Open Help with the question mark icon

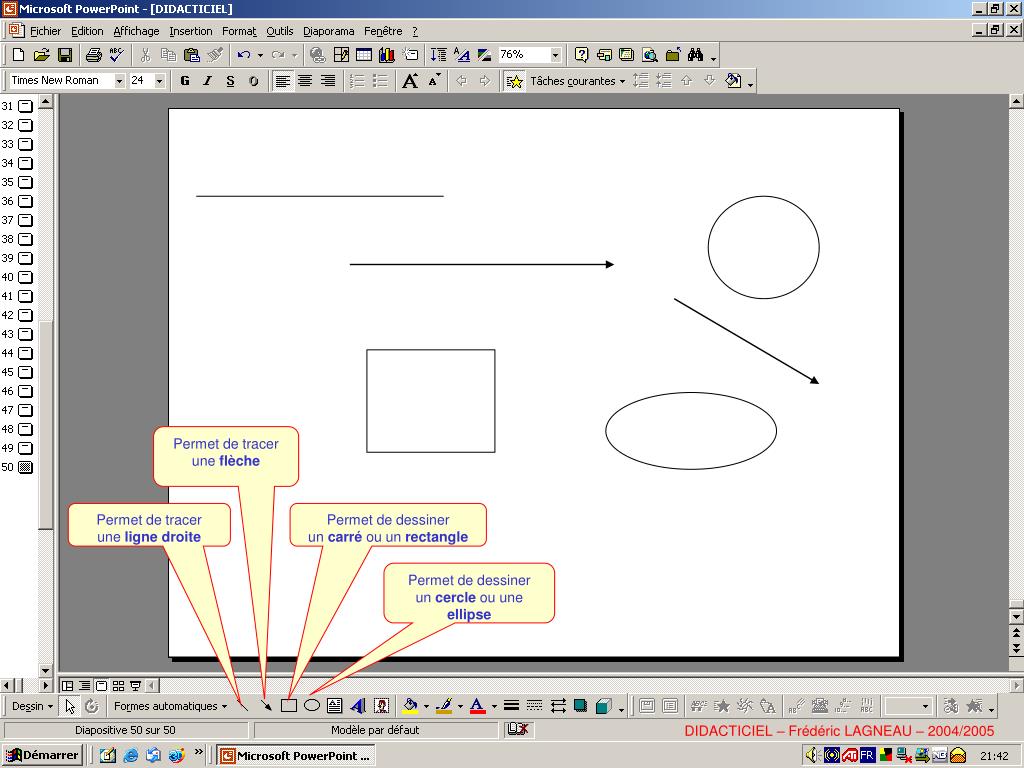pyautogui.click(x=581, y=55)
